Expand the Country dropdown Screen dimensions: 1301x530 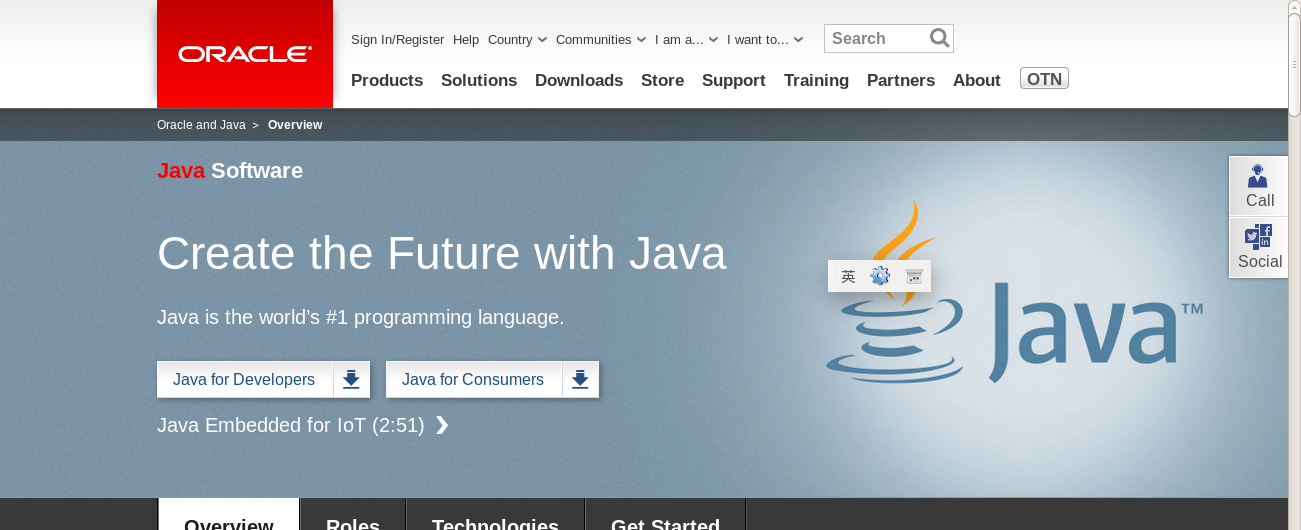517,40
